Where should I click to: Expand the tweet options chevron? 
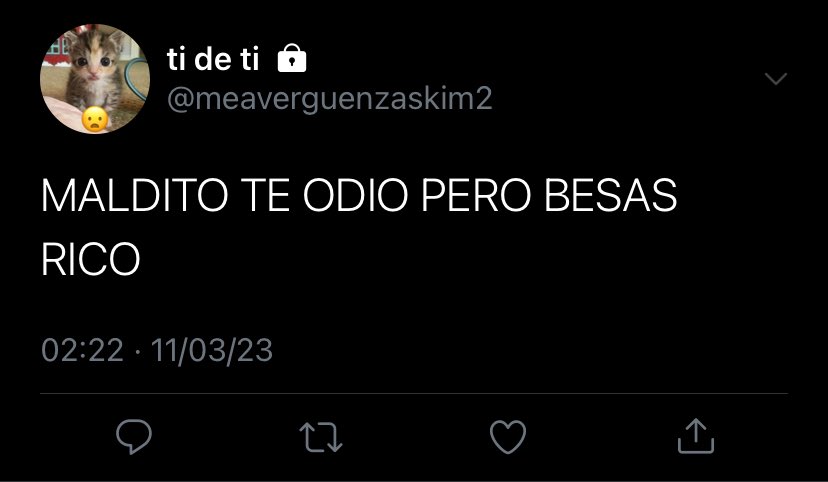pyautogui.click(x=776, y=79)
